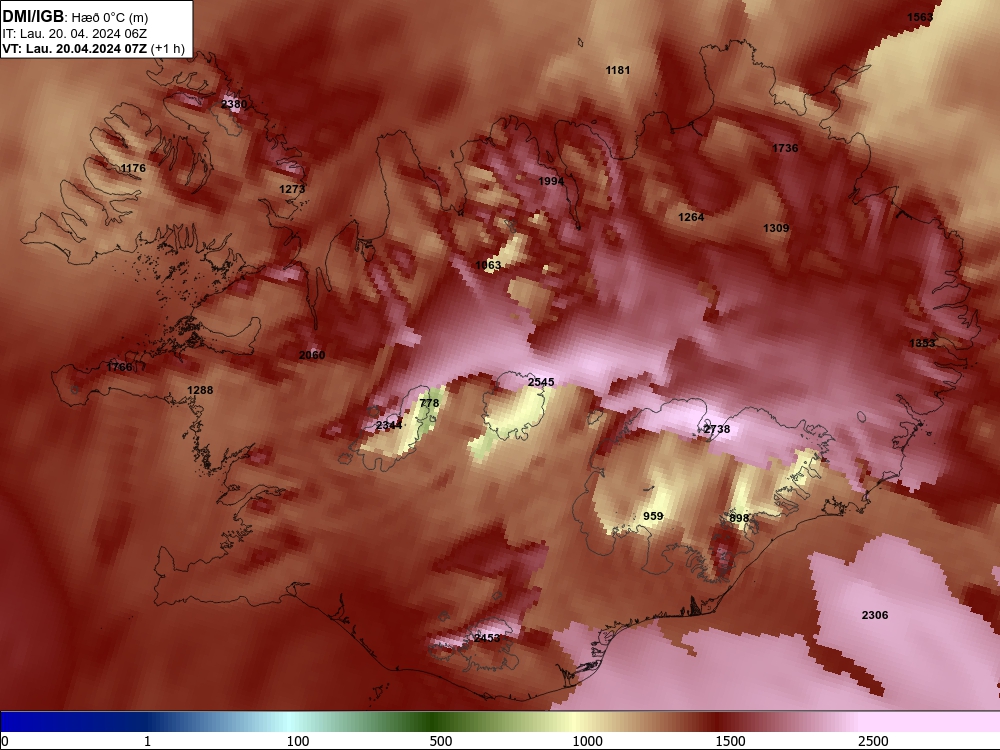The width and height of the screenshot is (1000, 750).
Task: Select the 1563 value label
Action: point(920,17)
